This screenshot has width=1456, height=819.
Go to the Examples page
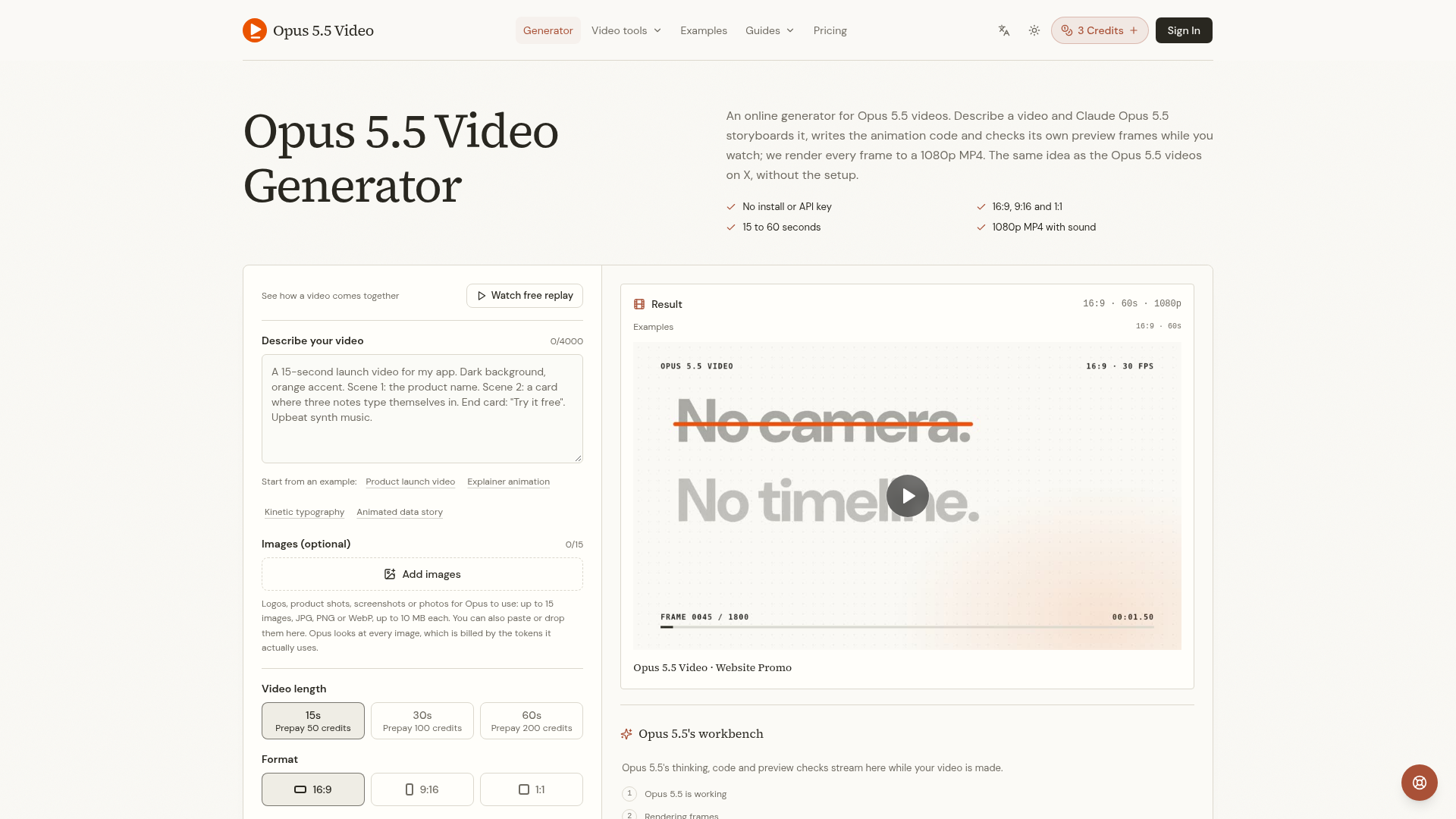[x=704, y=30]
